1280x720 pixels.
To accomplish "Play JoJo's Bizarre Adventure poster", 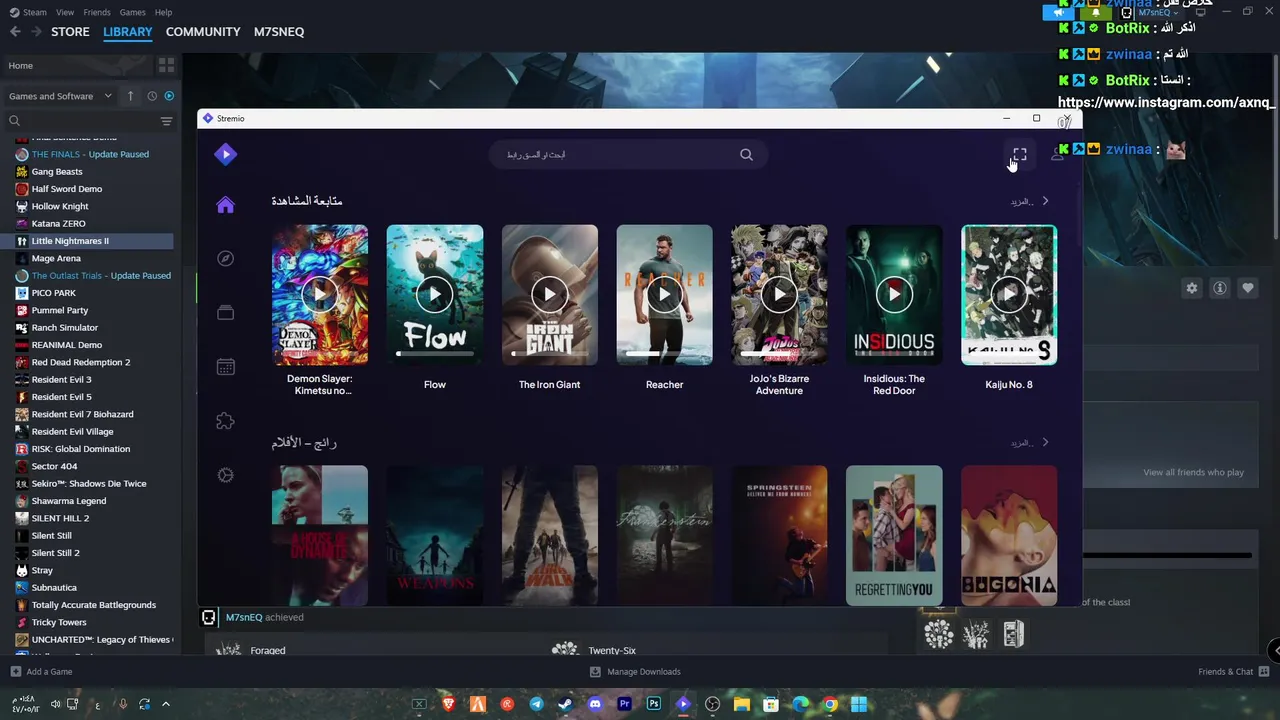I will tap(779, 295).
